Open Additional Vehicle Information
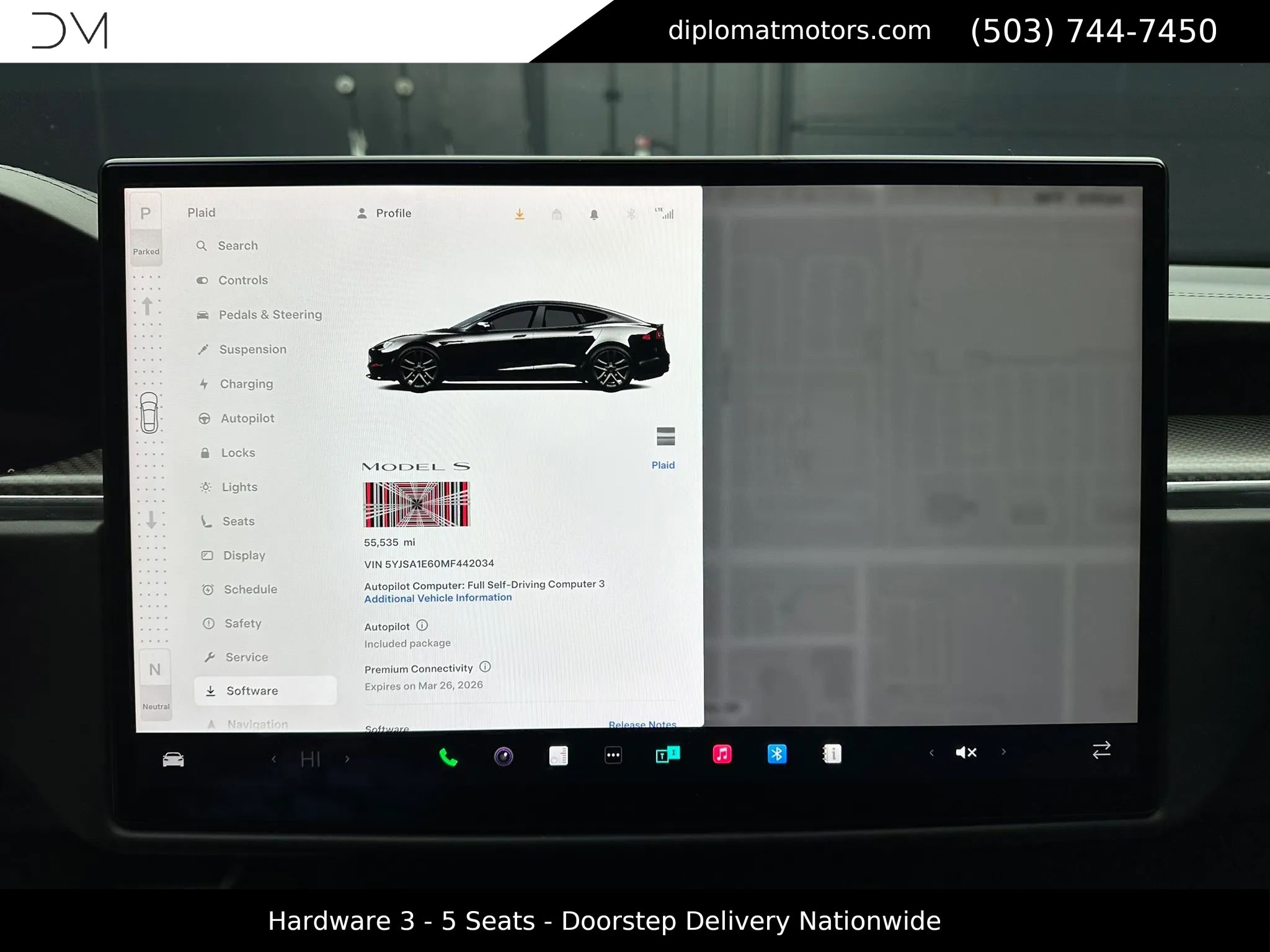 tap(437, 597)
